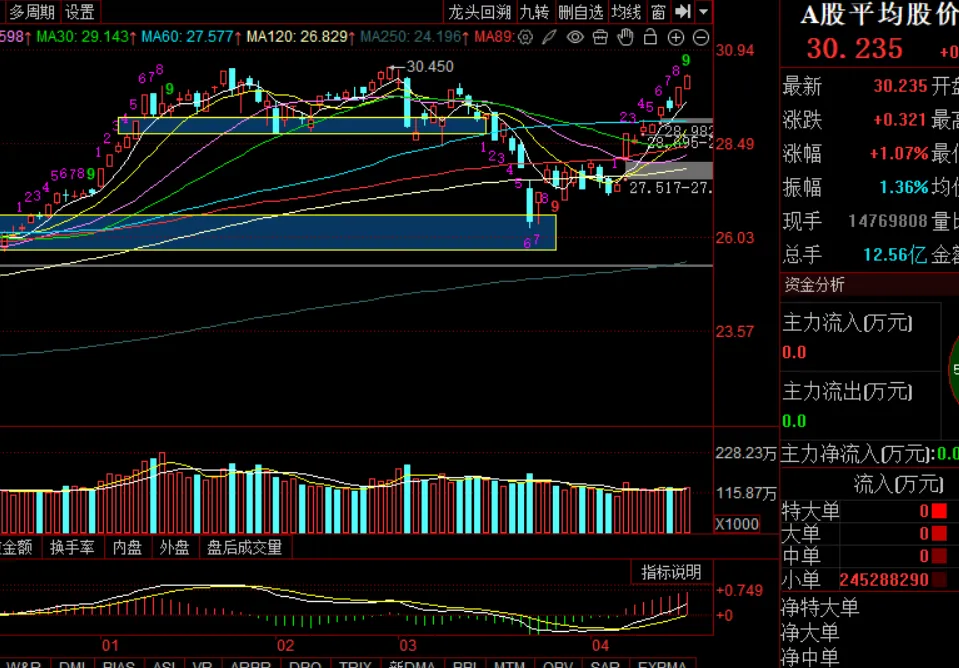The width and height of the screenshot is (959, 668).
Task: Click the 窗 window button
Action: pos(658,12)
